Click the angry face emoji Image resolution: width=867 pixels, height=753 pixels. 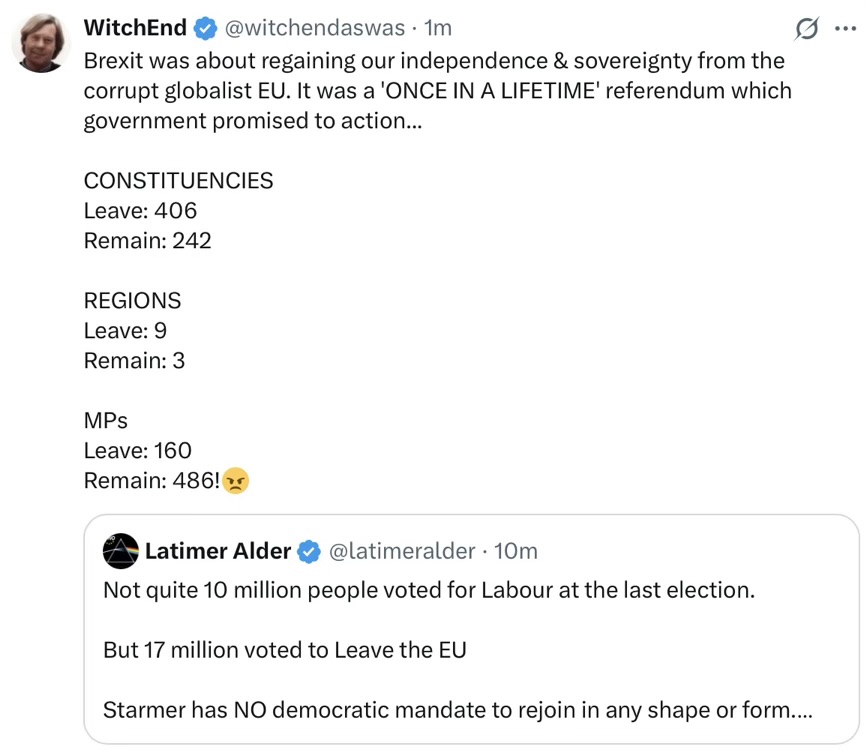click(x=236, y=480)
